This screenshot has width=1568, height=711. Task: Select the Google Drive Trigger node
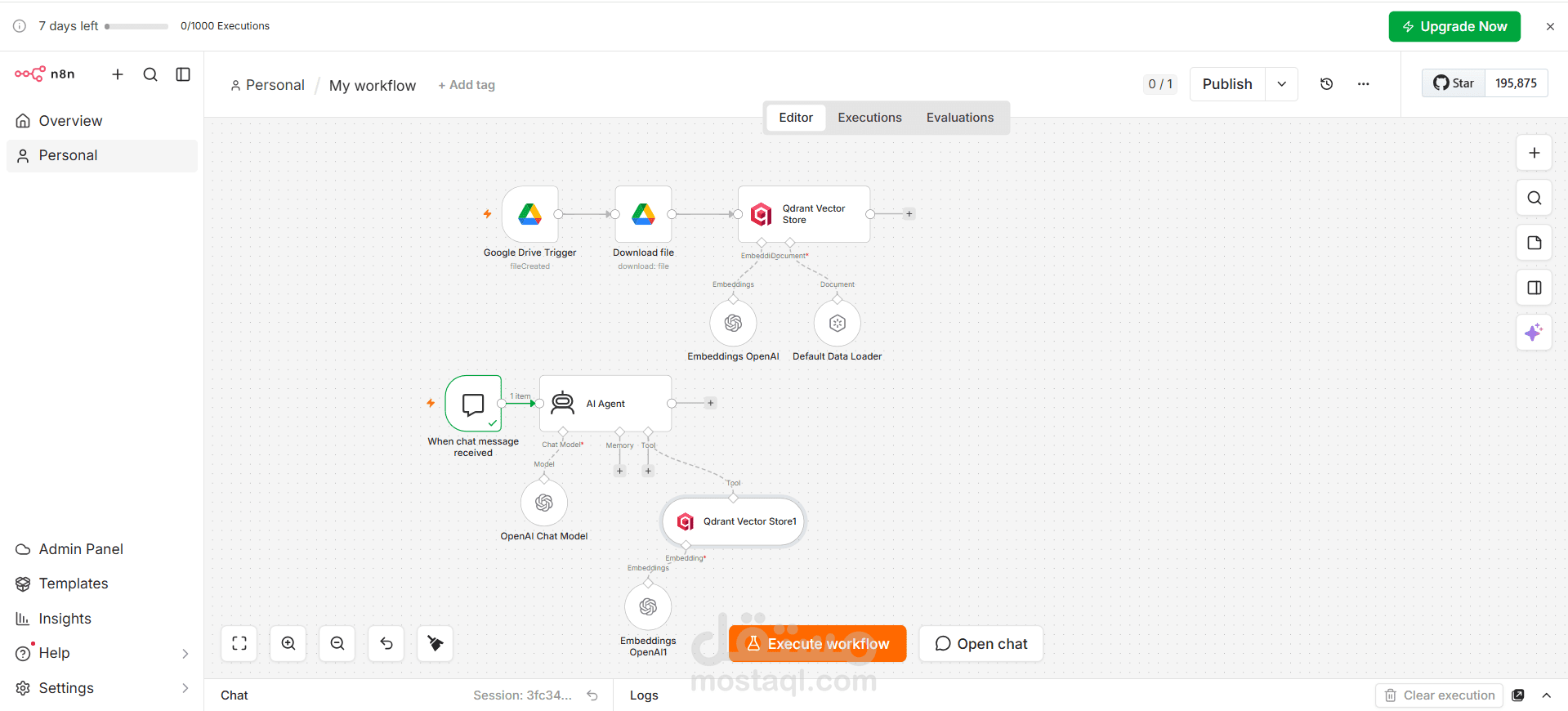[530, 214]
